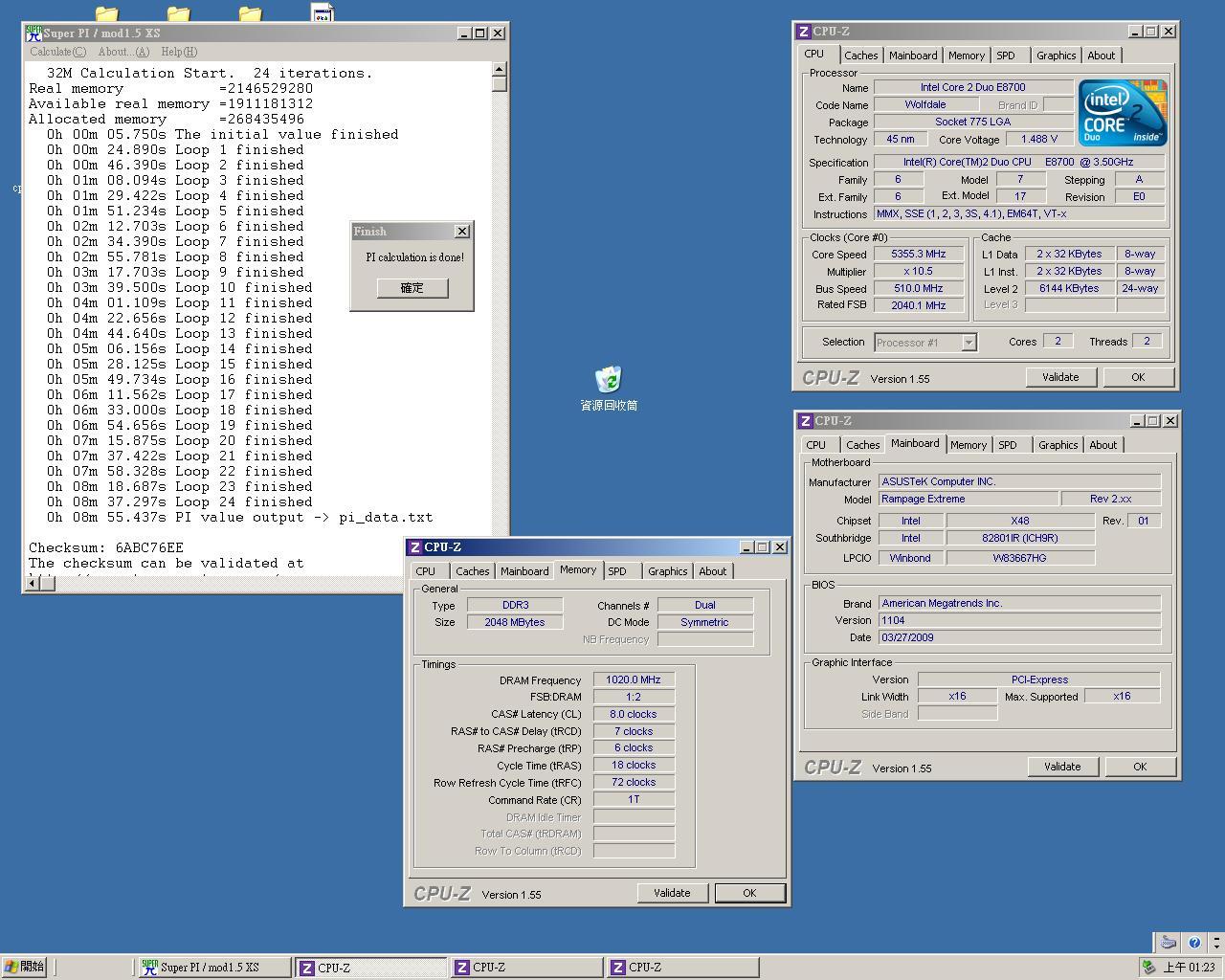Open the About menu in Super PI
1225x980 pixels.
(x=123, y=52)
